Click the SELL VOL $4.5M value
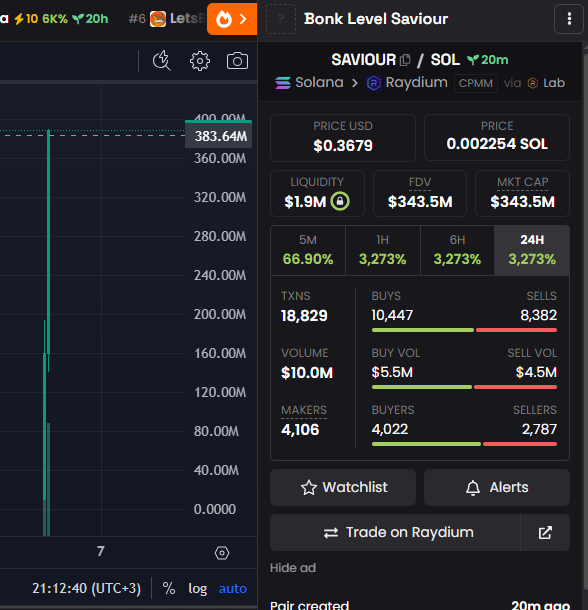The width and height of the screenshot is (588, 610). 536,372
